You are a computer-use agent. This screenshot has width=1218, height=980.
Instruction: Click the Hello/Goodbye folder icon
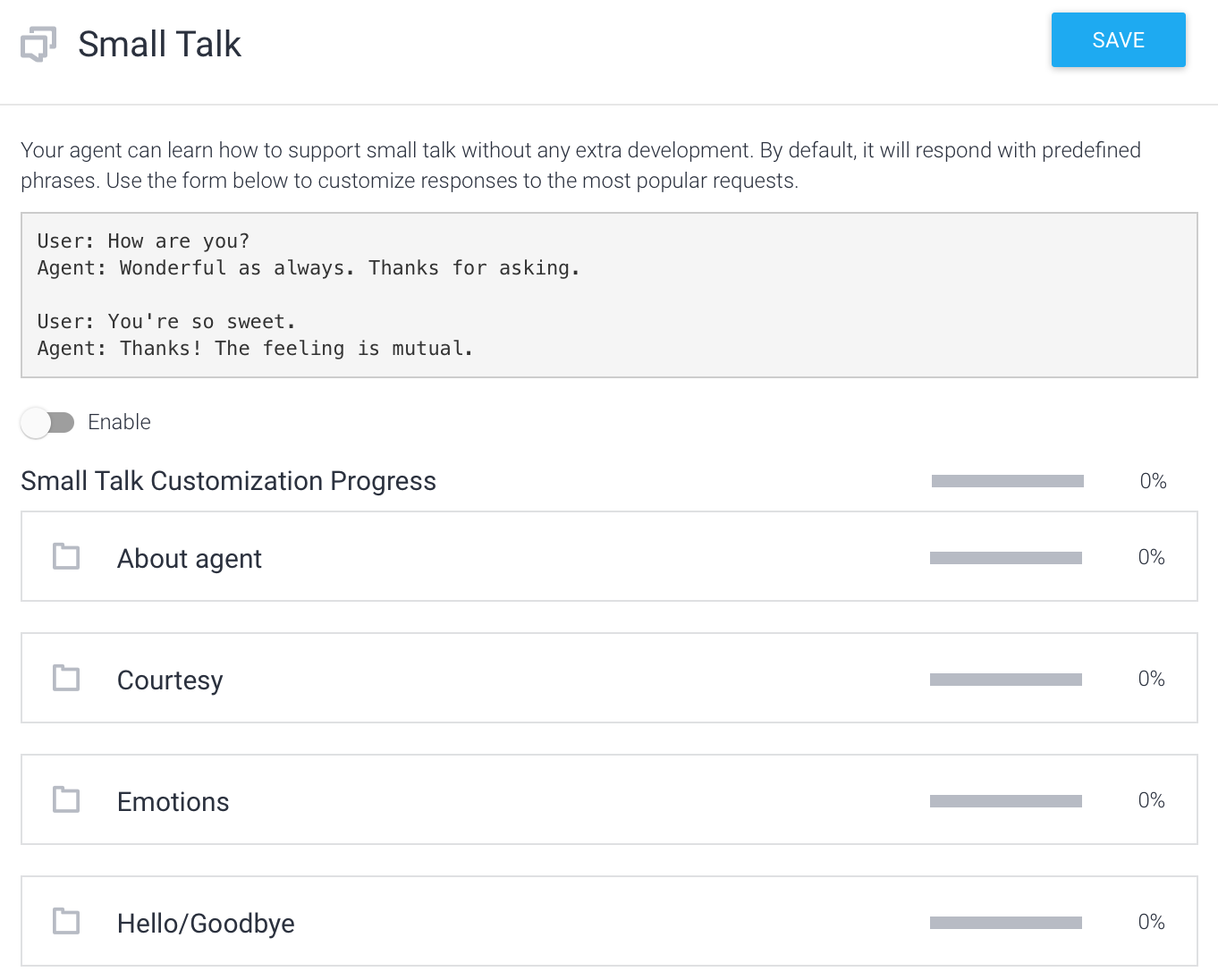(x=66, y=921)
